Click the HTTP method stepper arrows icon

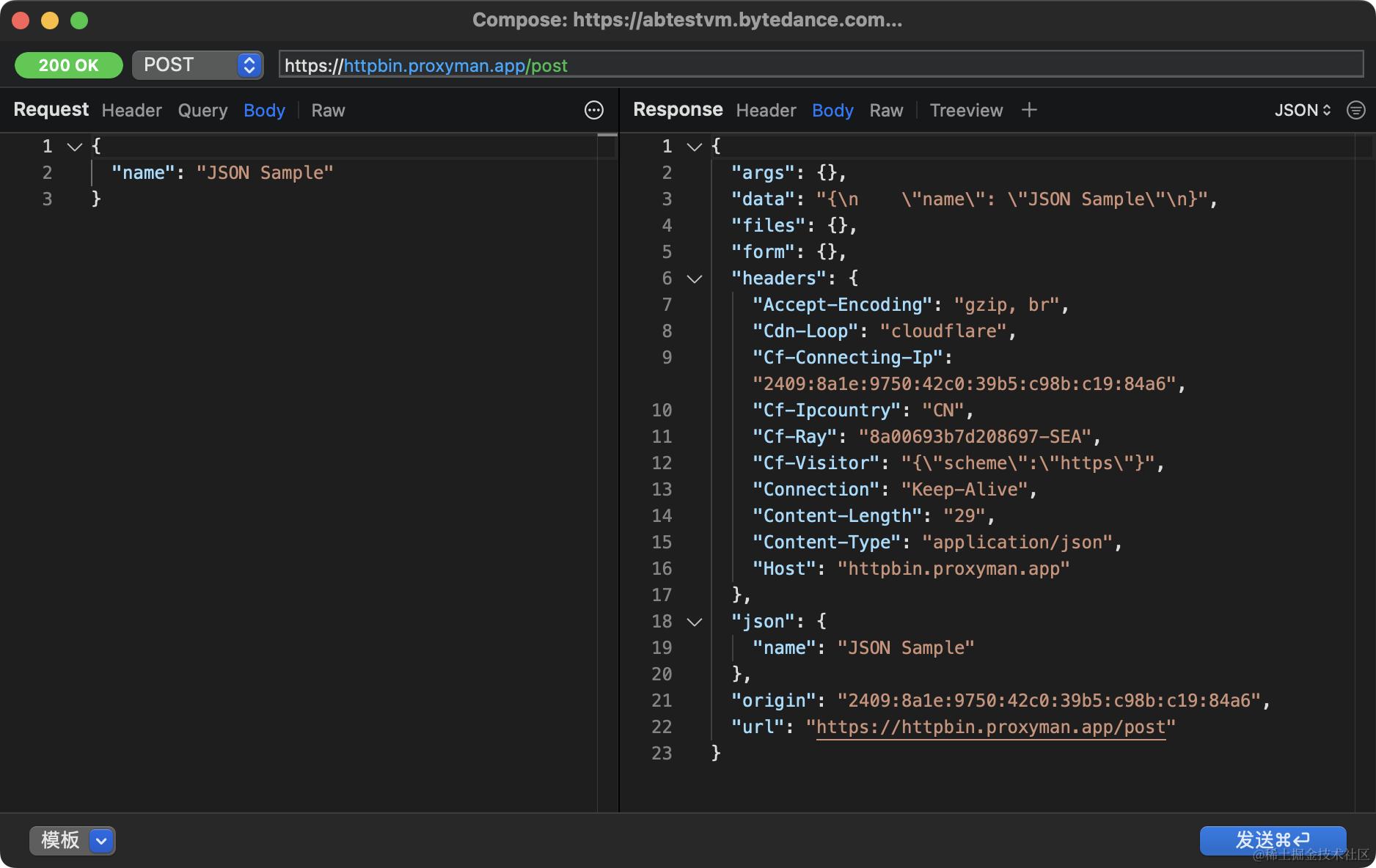(249, 65)
